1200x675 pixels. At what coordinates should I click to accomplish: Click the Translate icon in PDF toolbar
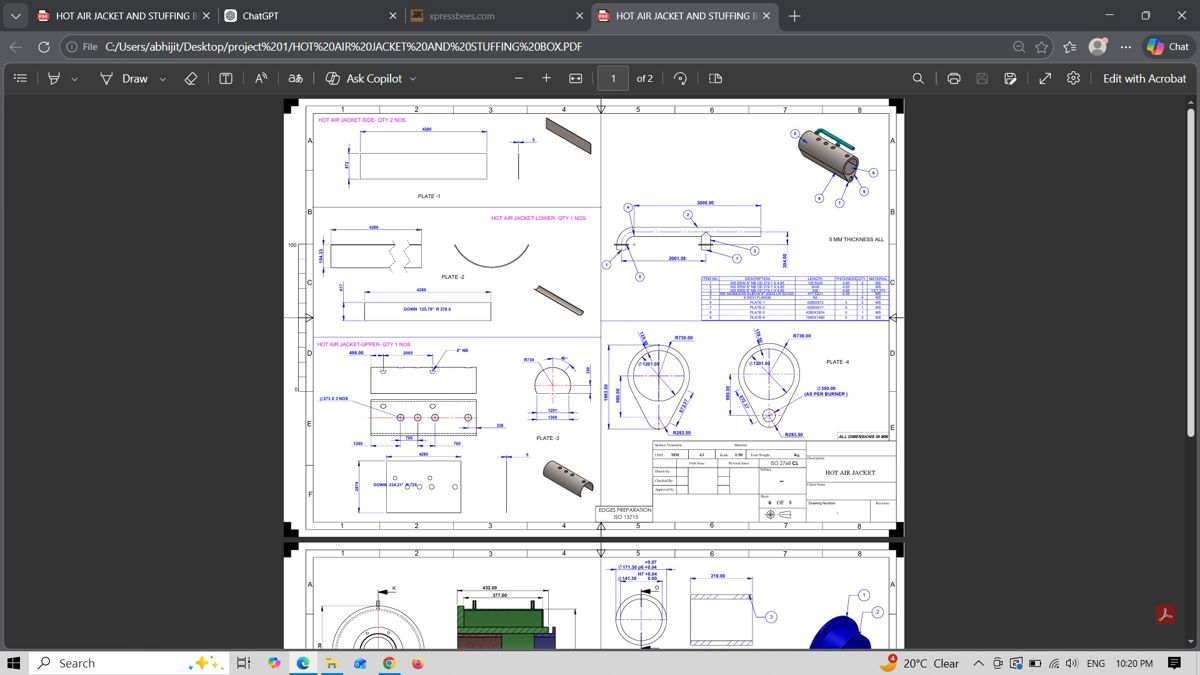point(296,78)
